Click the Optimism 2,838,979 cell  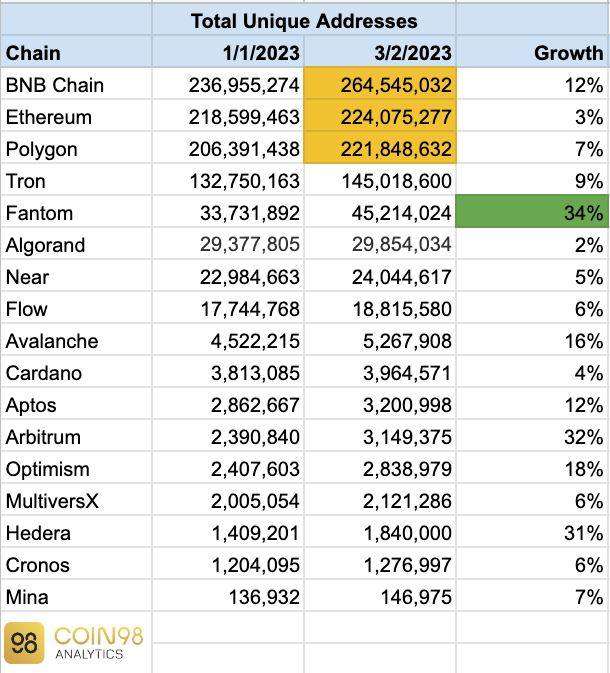pos(402,469)
